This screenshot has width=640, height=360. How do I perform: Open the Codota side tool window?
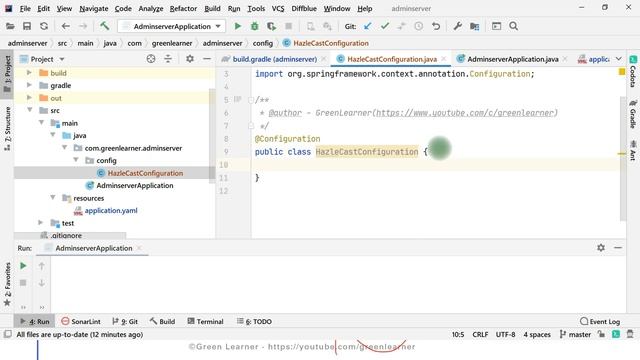[x=633, y=72]
